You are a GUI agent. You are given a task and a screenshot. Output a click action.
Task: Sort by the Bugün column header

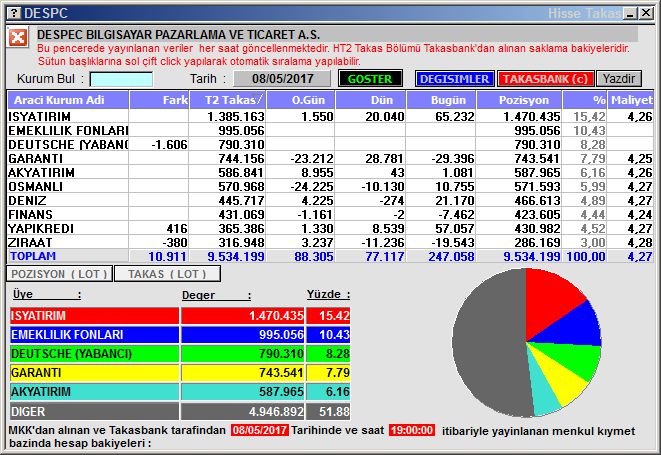(x=441, y=100)
